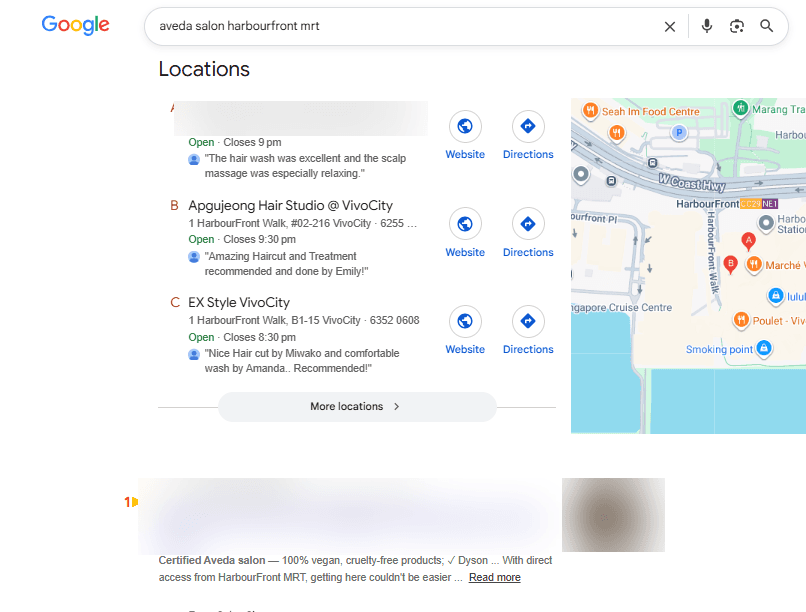Click the Google logo
806x612 pixels.
point(75,25)
